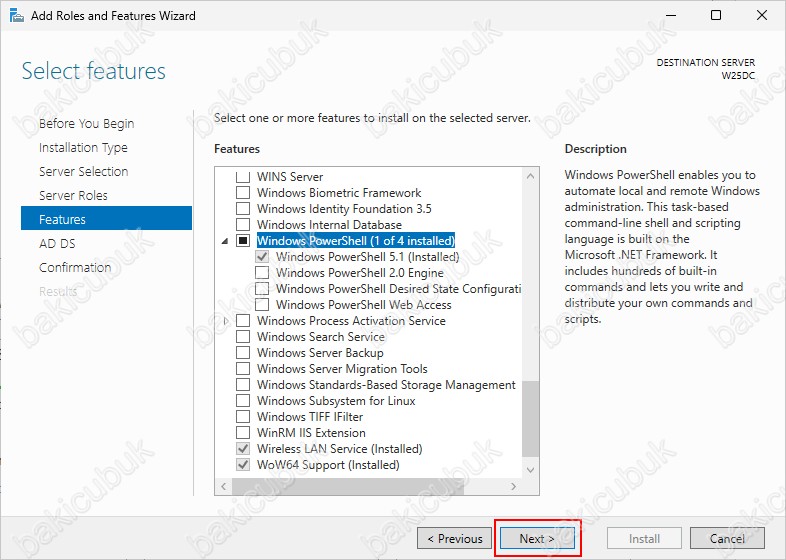
Task: Toggle the Windows PowerShell parent checkbox
Action: tap(243, 241)
